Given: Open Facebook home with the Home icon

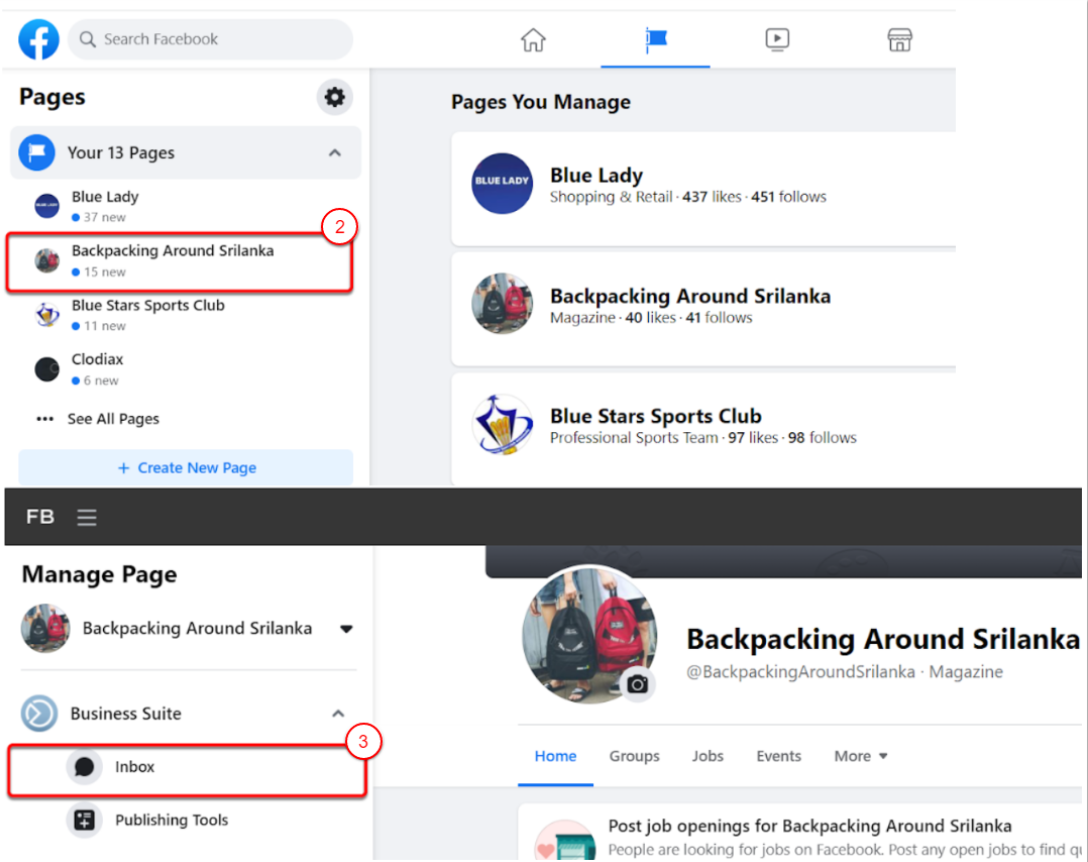Looking at the screenshot, I should pyautogui.click(x=533, y=39).
